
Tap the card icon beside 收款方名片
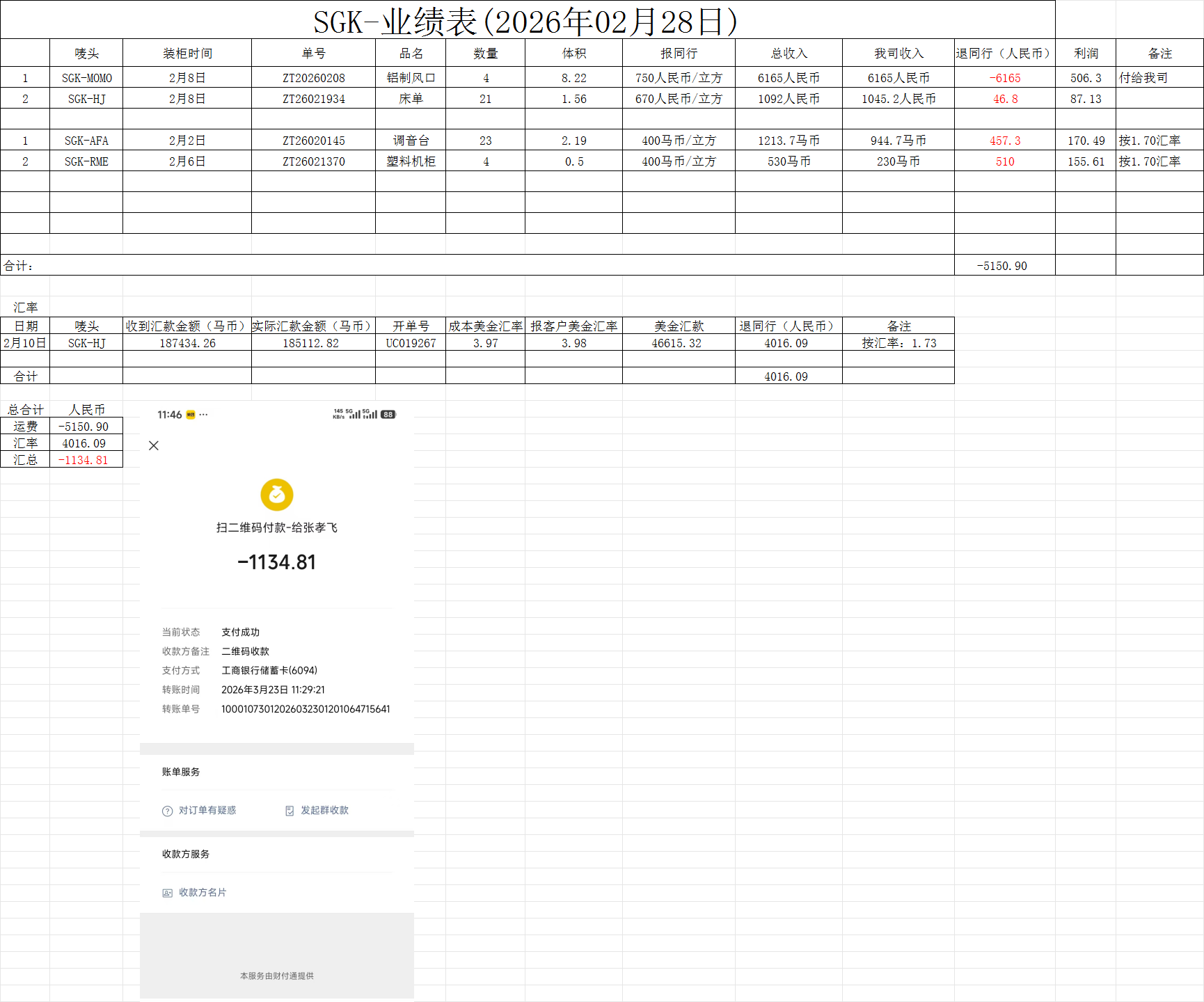pyautogui.click(x=167, y=893)
